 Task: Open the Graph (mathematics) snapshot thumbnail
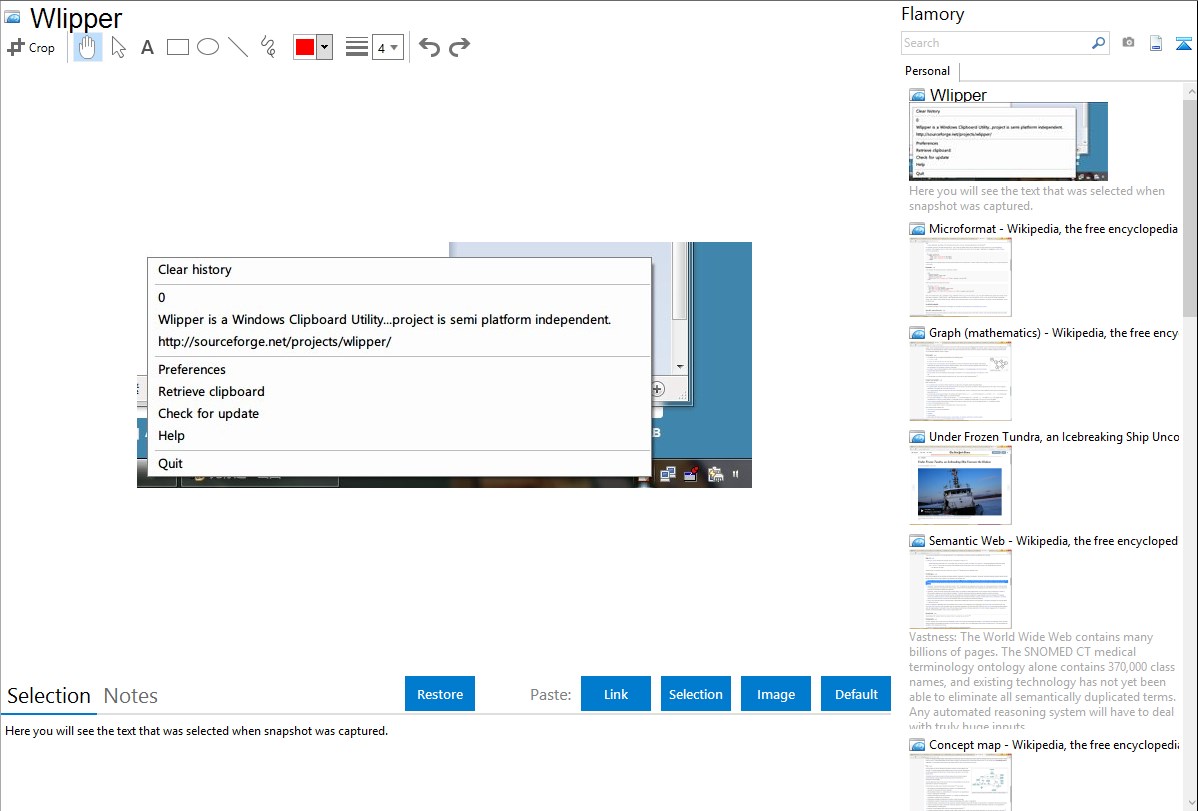(960, 381)
